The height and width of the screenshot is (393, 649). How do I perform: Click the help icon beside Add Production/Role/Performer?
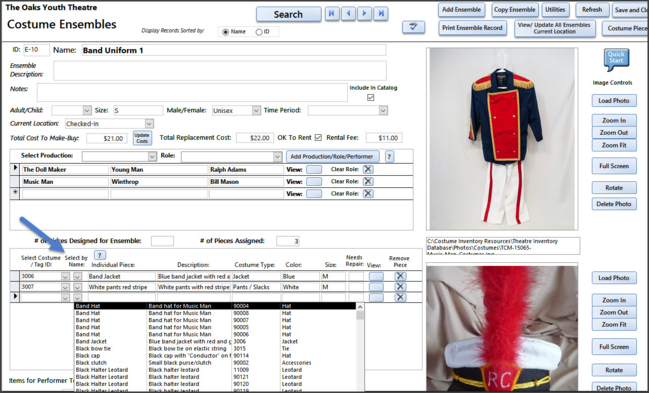tap(389, 156)
